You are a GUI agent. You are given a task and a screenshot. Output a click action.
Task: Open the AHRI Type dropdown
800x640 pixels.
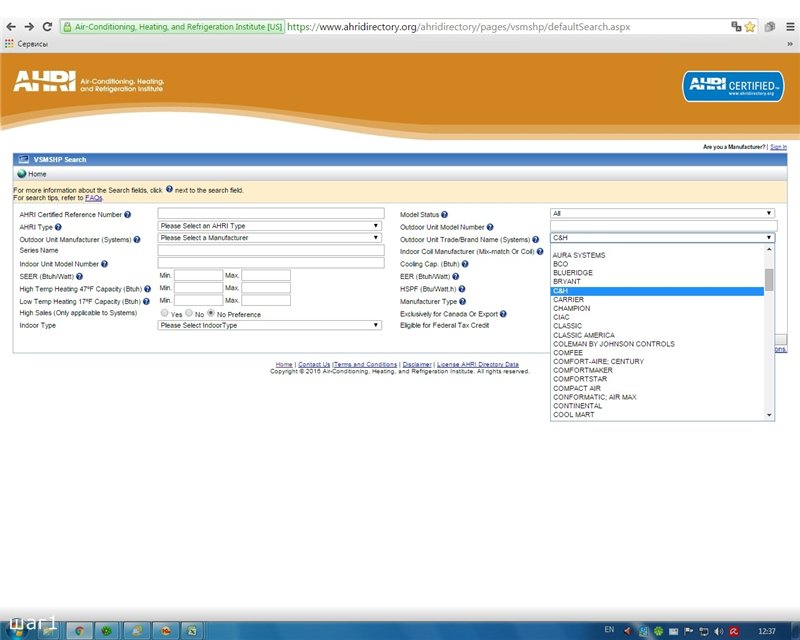(270, 226)
